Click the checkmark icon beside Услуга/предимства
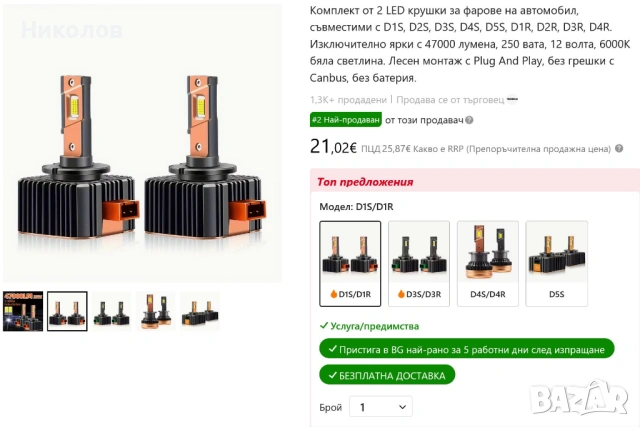Image resolution: width=640 pixels, height=427 pixels. (x=324, y=326)
